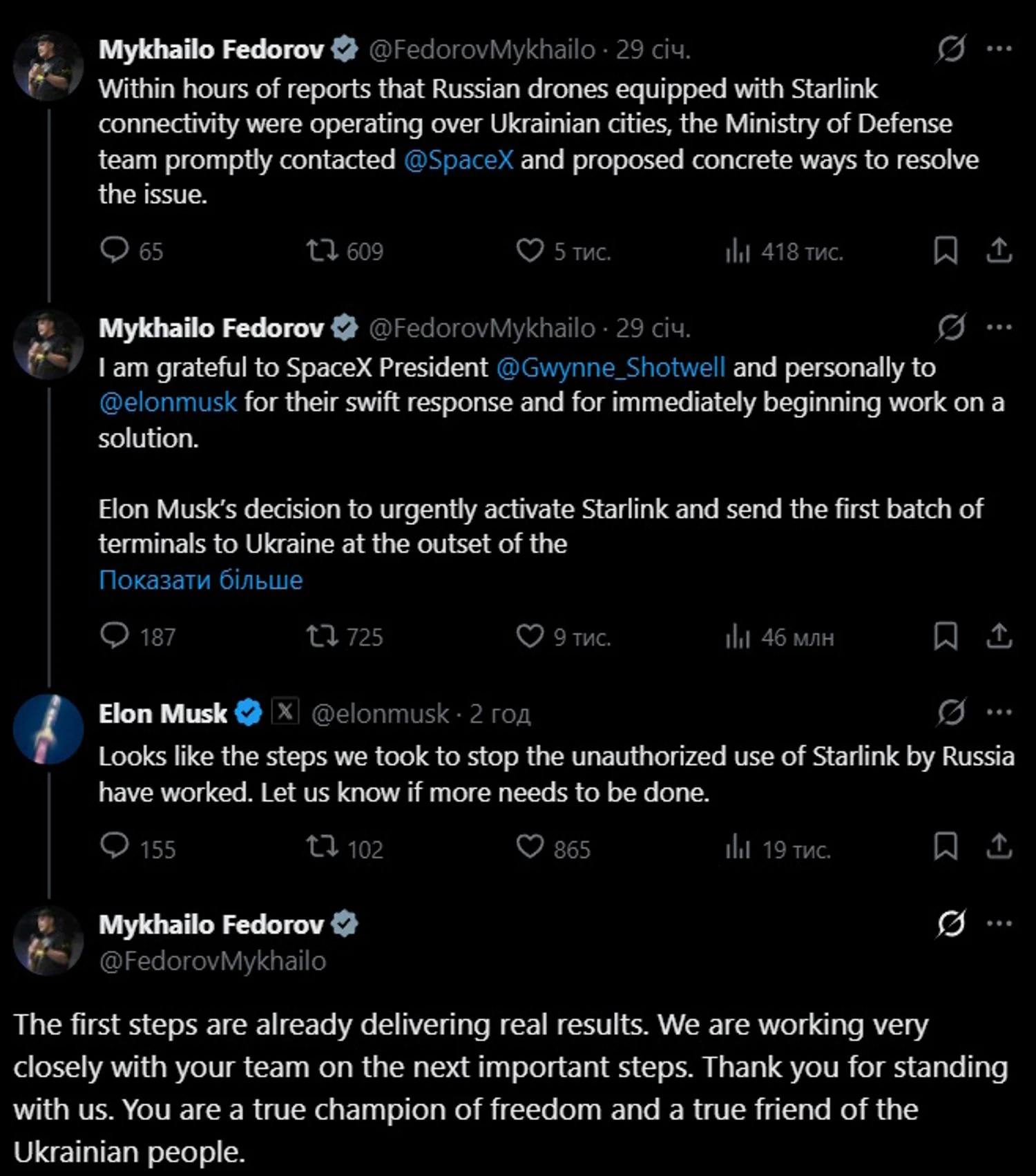Open the @Gwynne_Shotwell profile mention
This screenshot has height=1176, width=1036.
pos(611,367)
